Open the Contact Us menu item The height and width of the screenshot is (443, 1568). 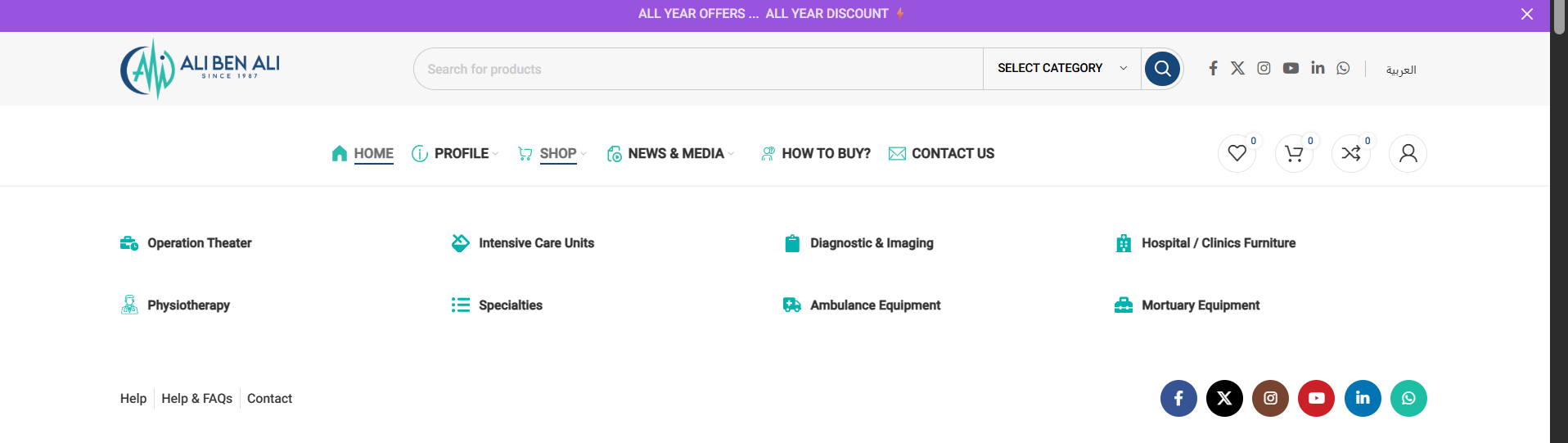[x=953, y=153]
